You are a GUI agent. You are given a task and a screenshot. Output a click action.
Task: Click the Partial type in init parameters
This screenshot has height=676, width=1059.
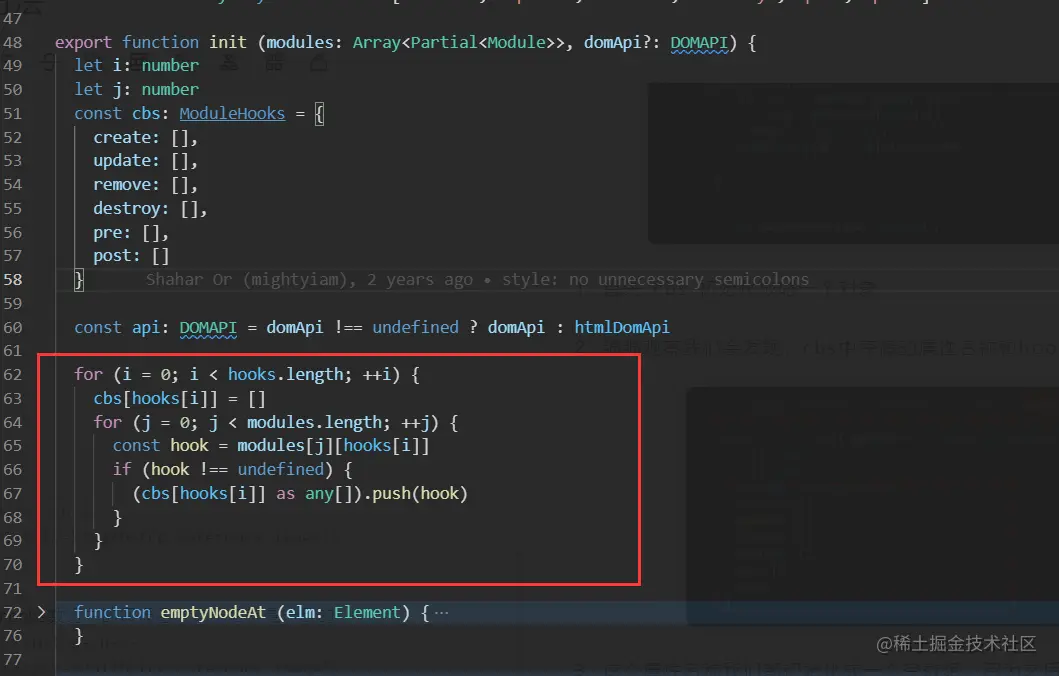tap(444, 43)
